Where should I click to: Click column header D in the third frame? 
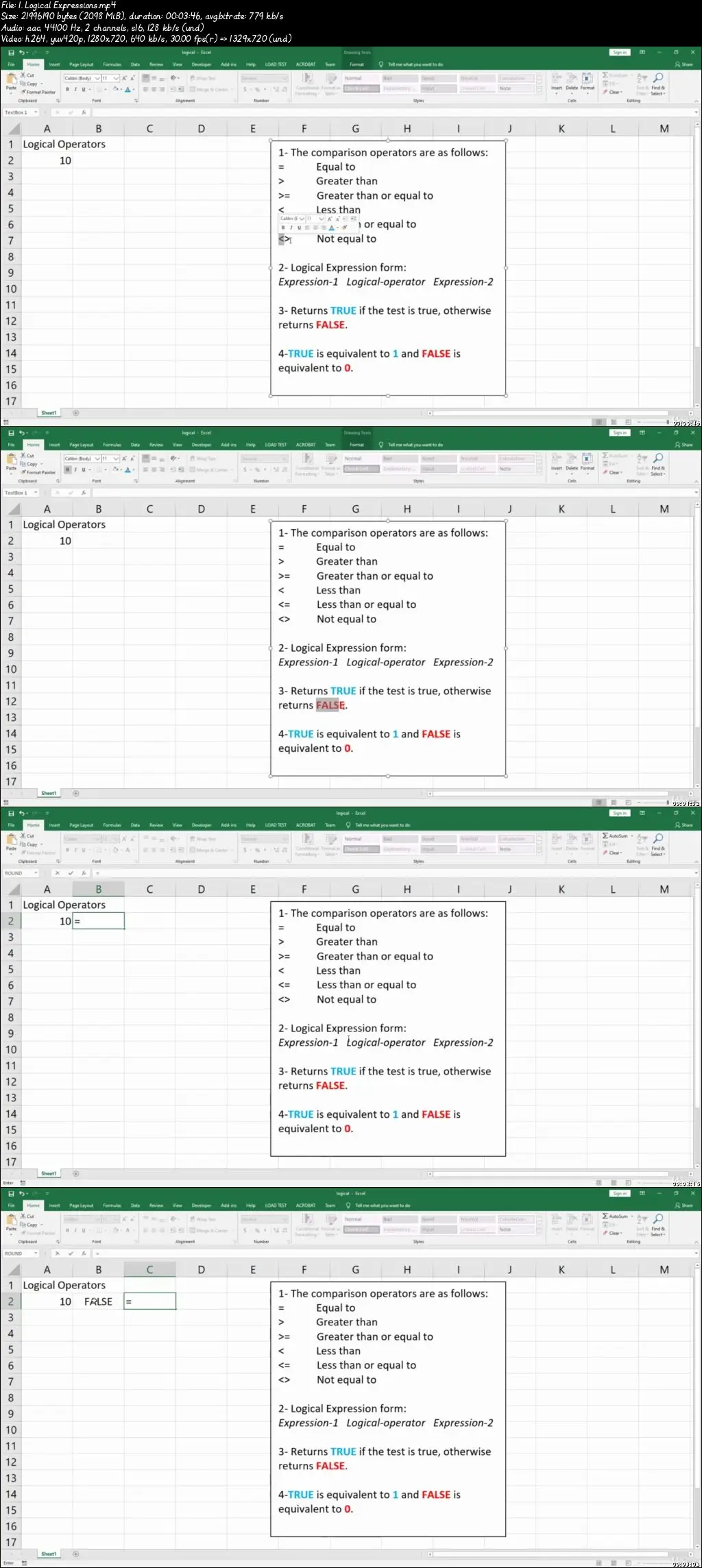(201, 890)
